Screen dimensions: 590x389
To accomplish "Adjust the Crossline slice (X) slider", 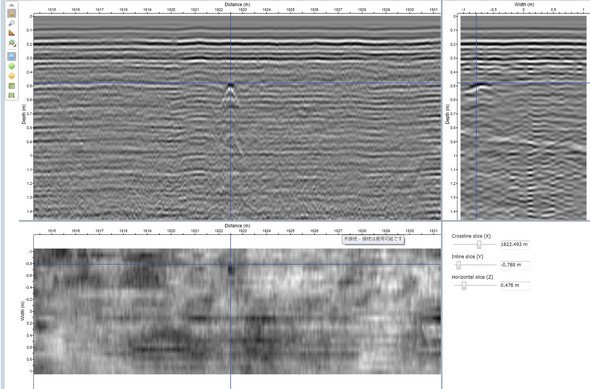I will pos(479,245).
